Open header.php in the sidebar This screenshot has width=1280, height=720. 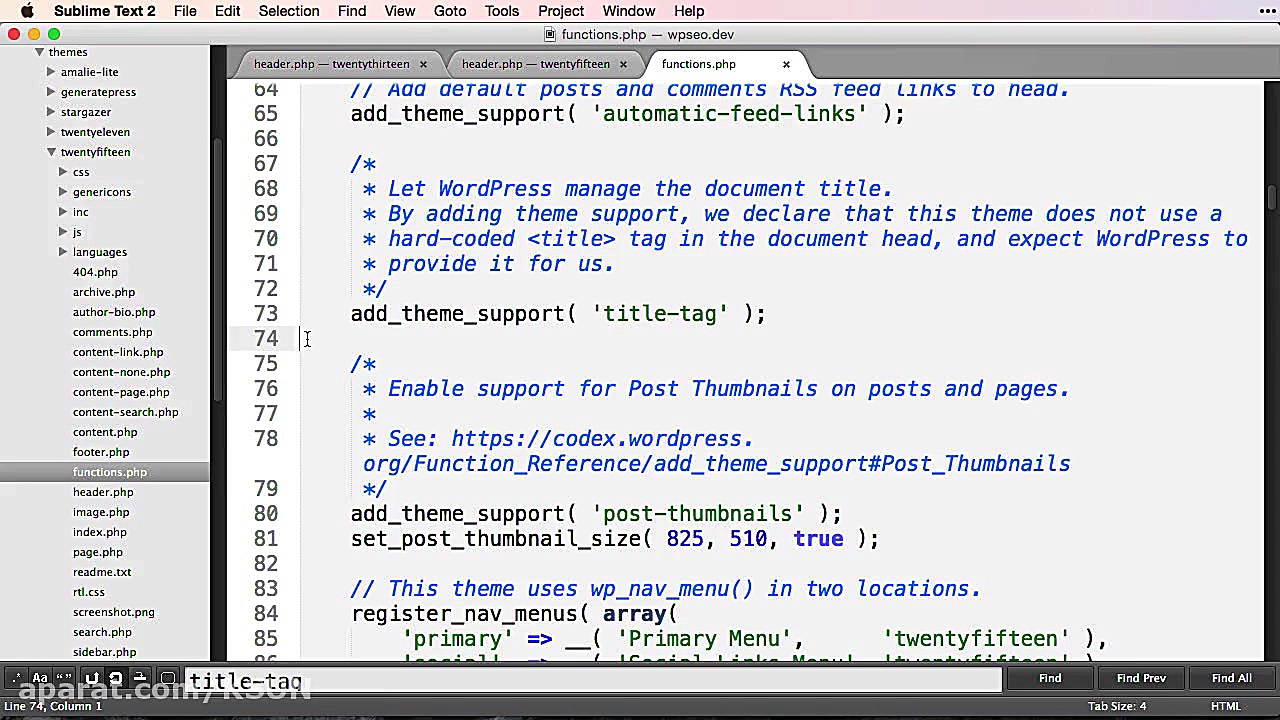103,492
